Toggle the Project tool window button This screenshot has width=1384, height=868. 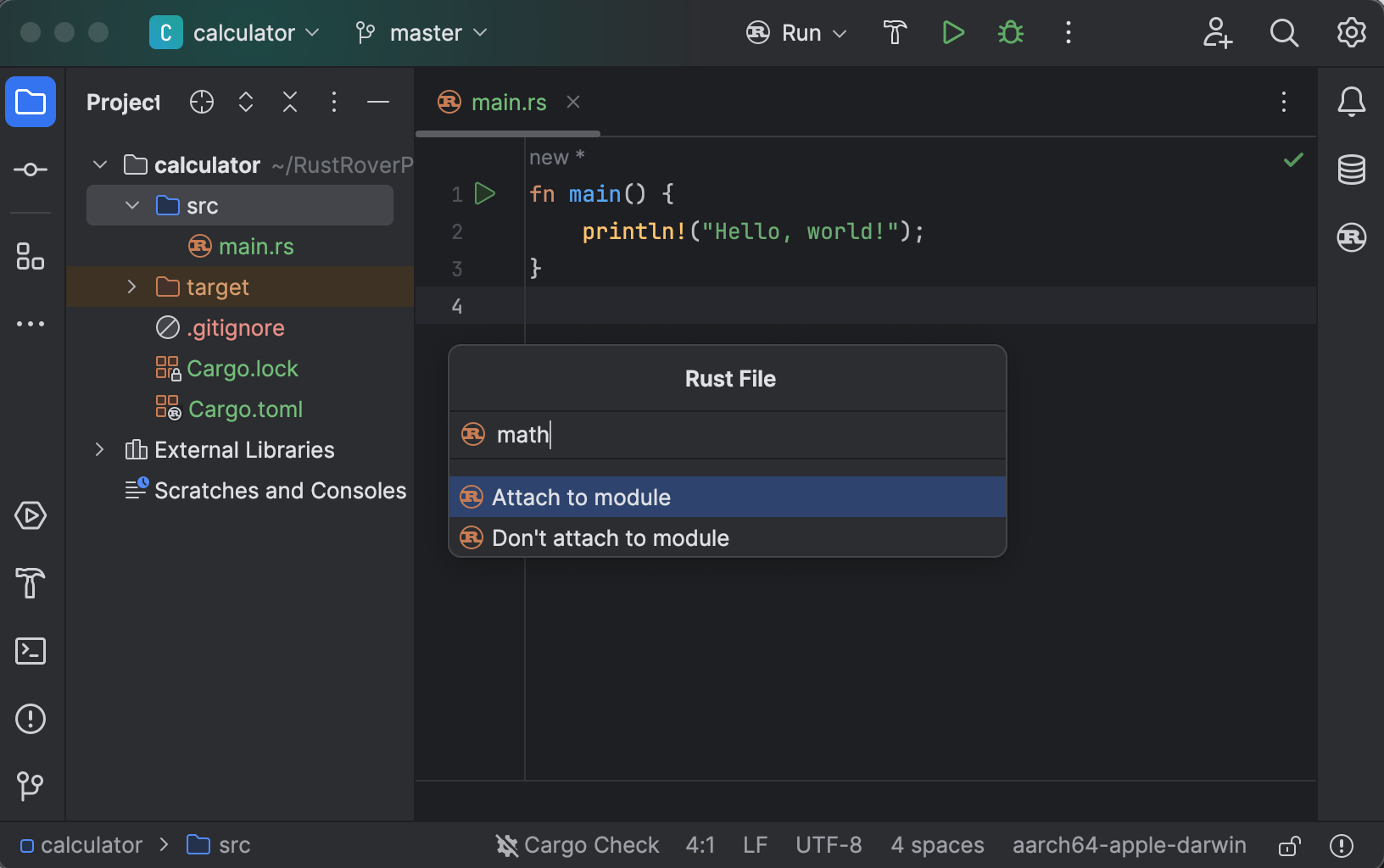tap(31, 102)
